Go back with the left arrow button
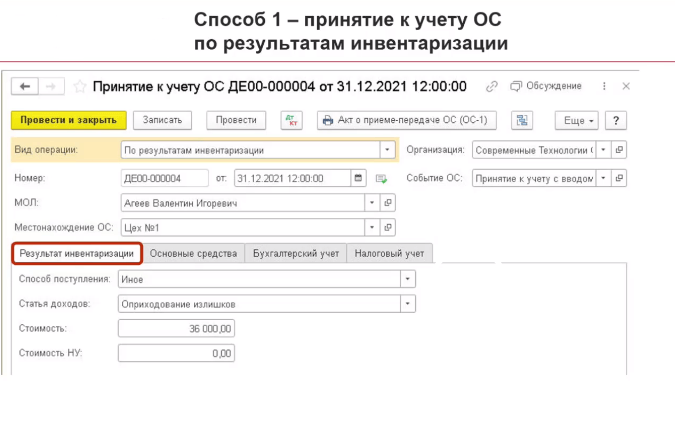The height and width of the screenshot is (435, 675). click(x=25, y=87)
